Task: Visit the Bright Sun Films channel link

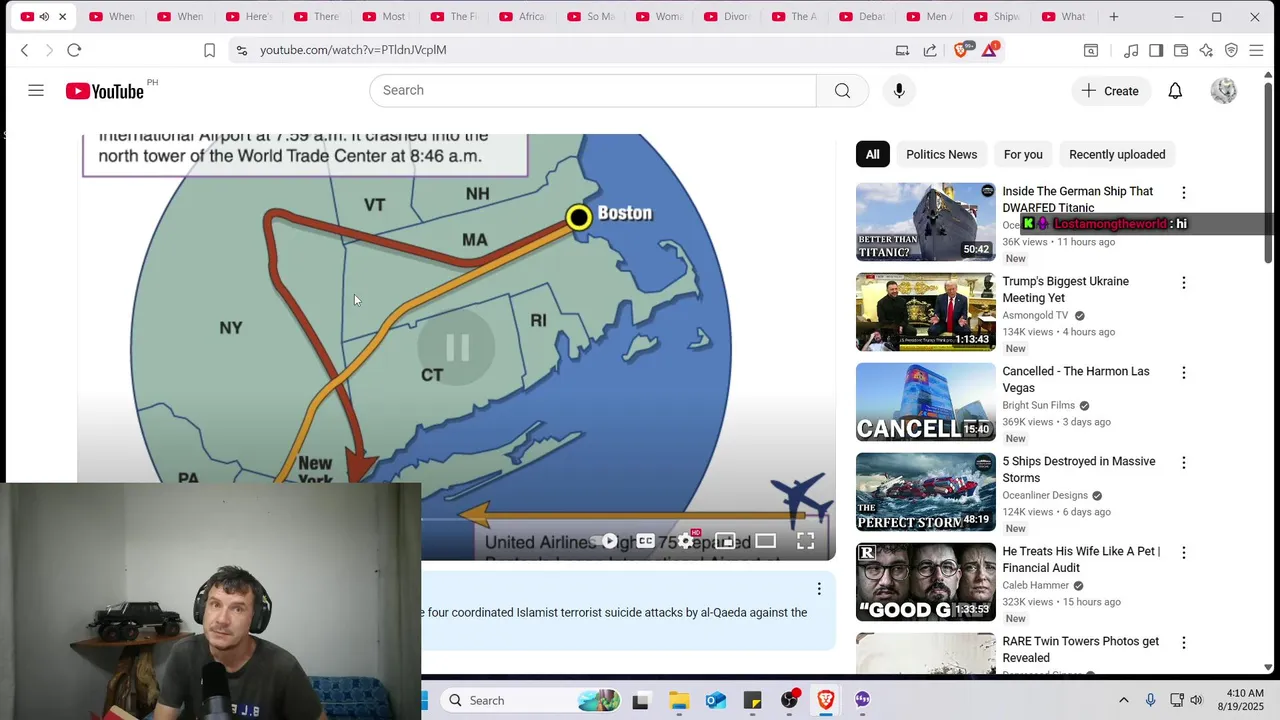Action: click(x=1039, y=405)
